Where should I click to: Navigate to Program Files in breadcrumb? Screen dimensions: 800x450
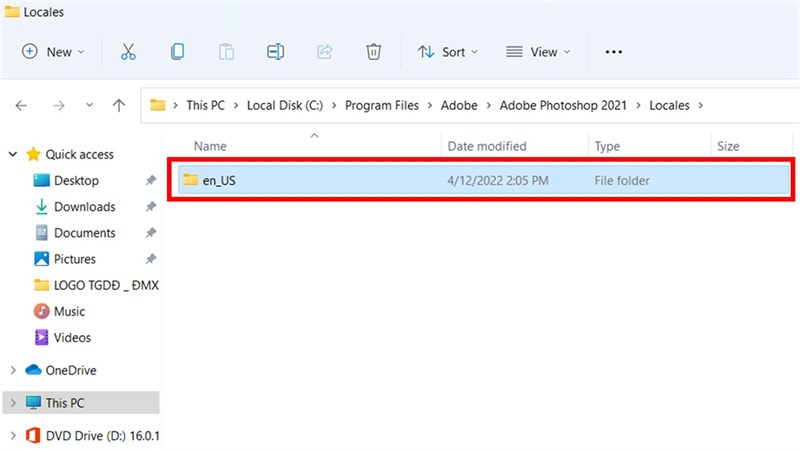[382, 106]
